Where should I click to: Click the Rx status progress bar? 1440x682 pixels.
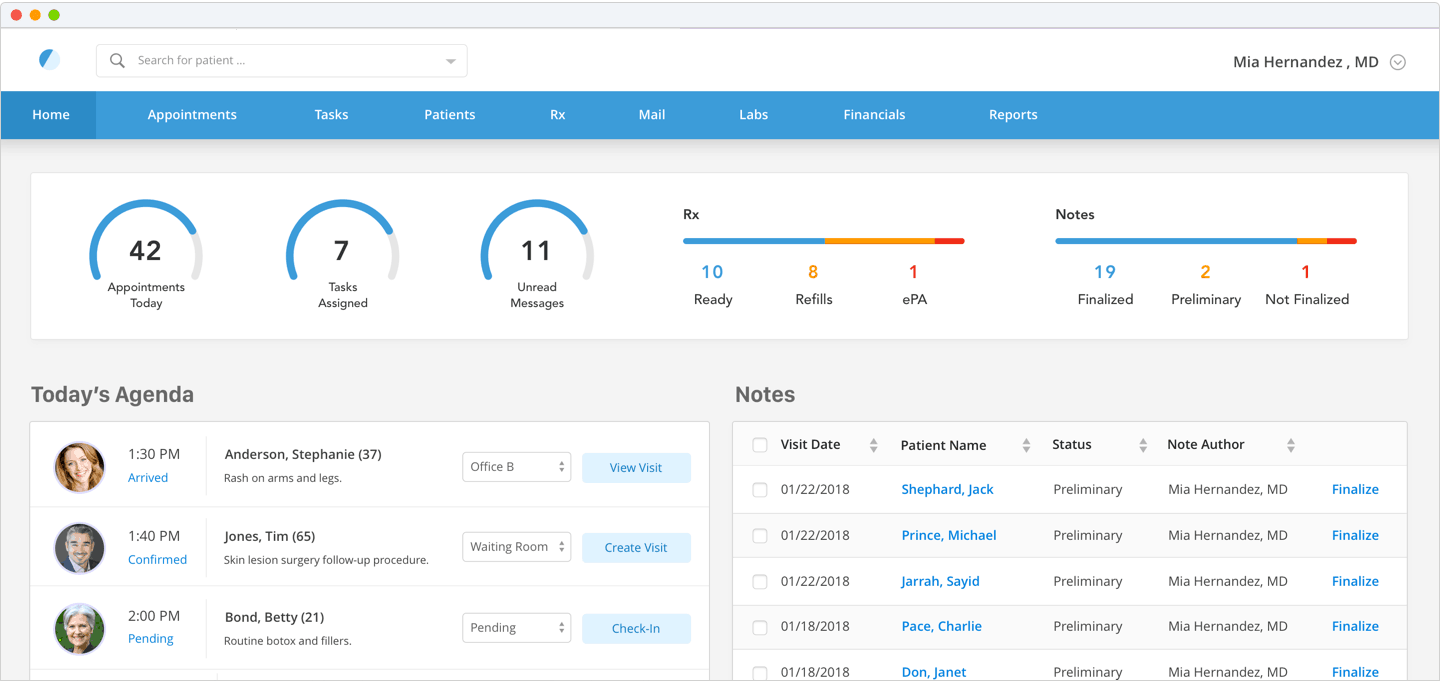[x=823, y=241]
